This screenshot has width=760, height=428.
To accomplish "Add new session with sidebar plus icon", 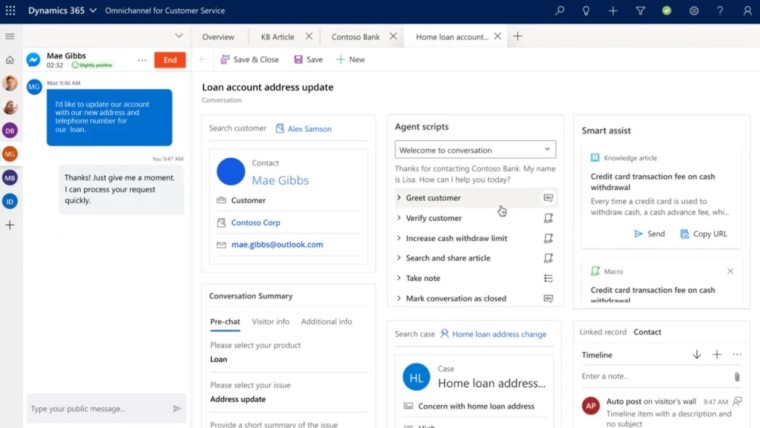I will click(x=10, y=225).
